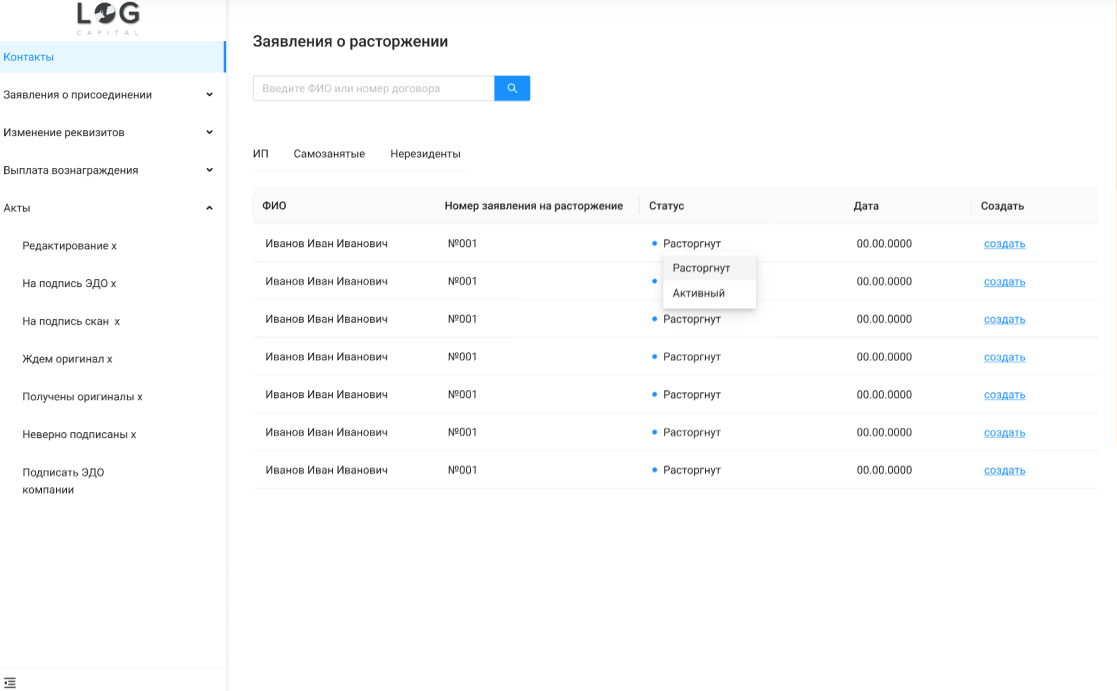The image size is (1117, 691).
Task: Click the LOG Capital logo
Action: click(x=108, y=19)
